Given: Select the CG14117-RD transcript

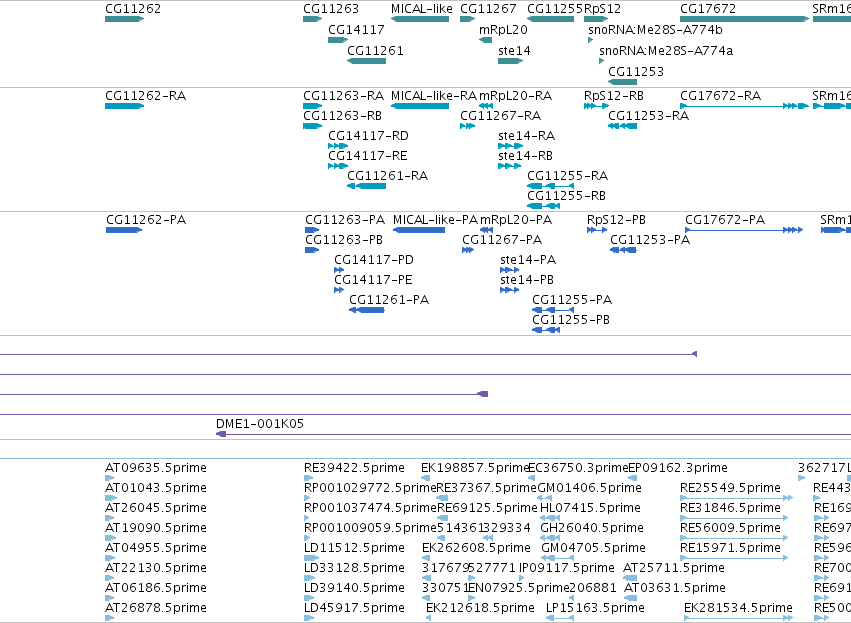Looking at the screenshot, I should coord(338,146).
